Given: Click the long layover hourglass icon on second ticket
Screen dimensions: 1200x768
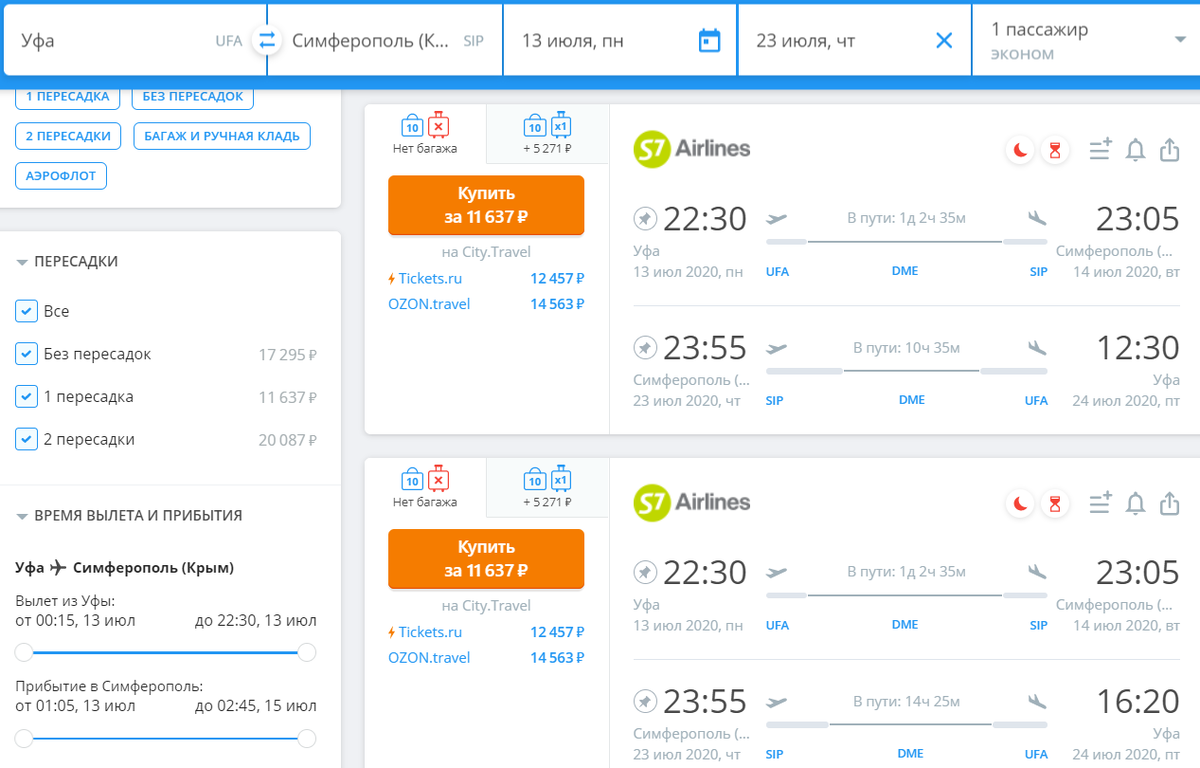Looking at the screenshot, I should (x=1054, y=505).
